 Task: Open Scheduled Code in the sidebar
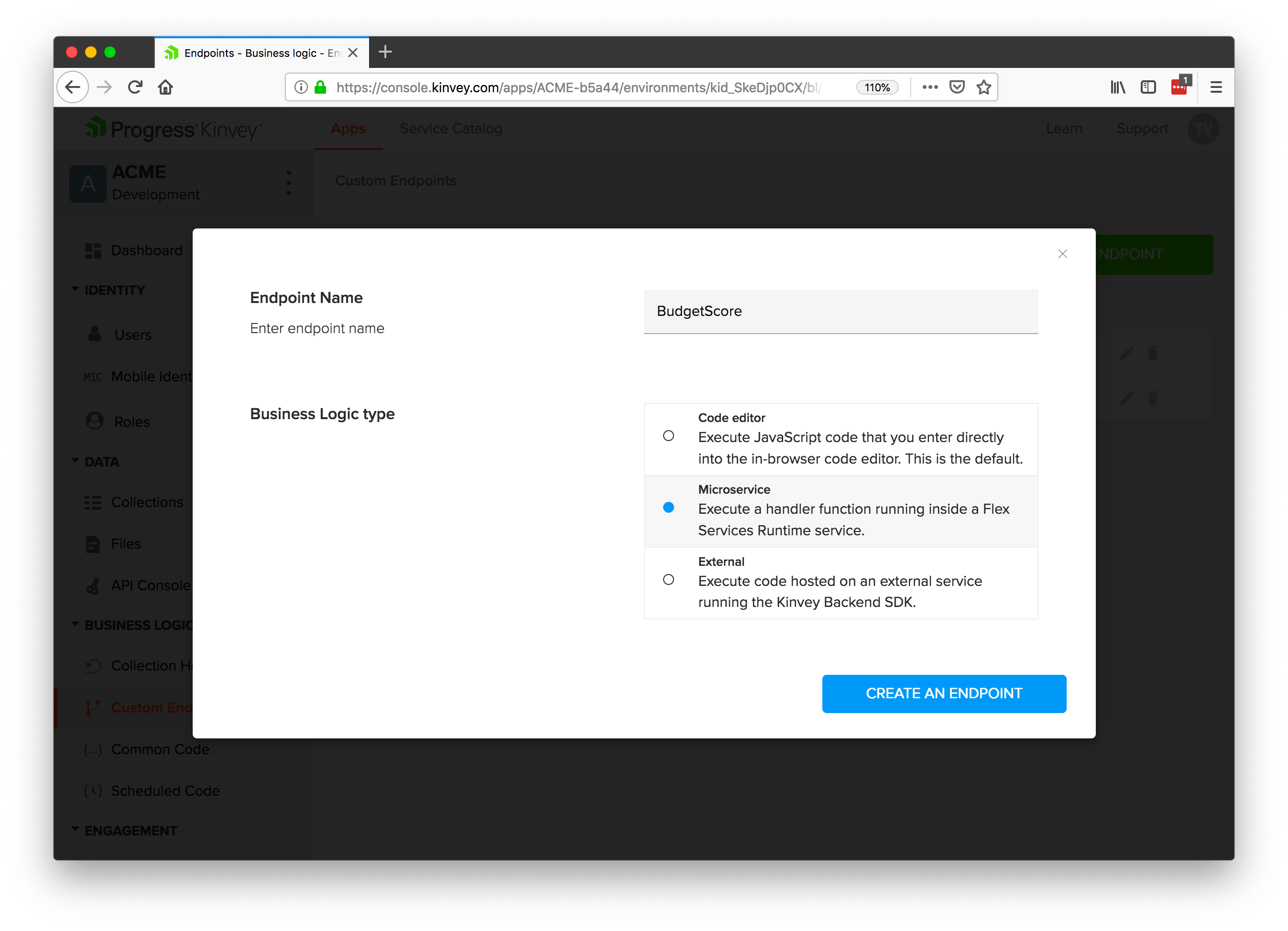tap(165, 791)
